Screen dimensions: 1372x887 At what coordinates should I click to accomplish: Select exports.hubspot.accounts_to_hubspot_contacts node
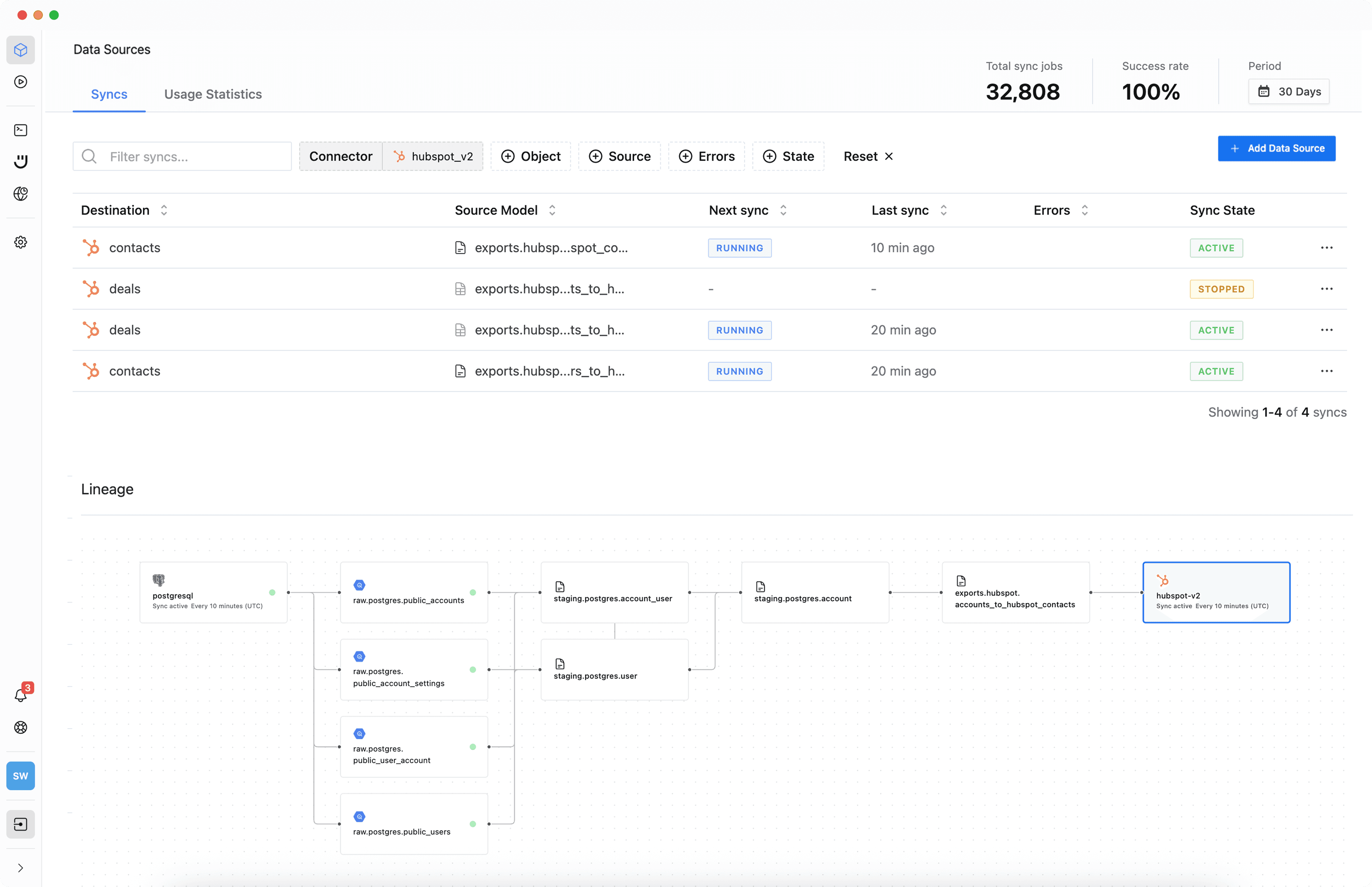[1016, 592]
